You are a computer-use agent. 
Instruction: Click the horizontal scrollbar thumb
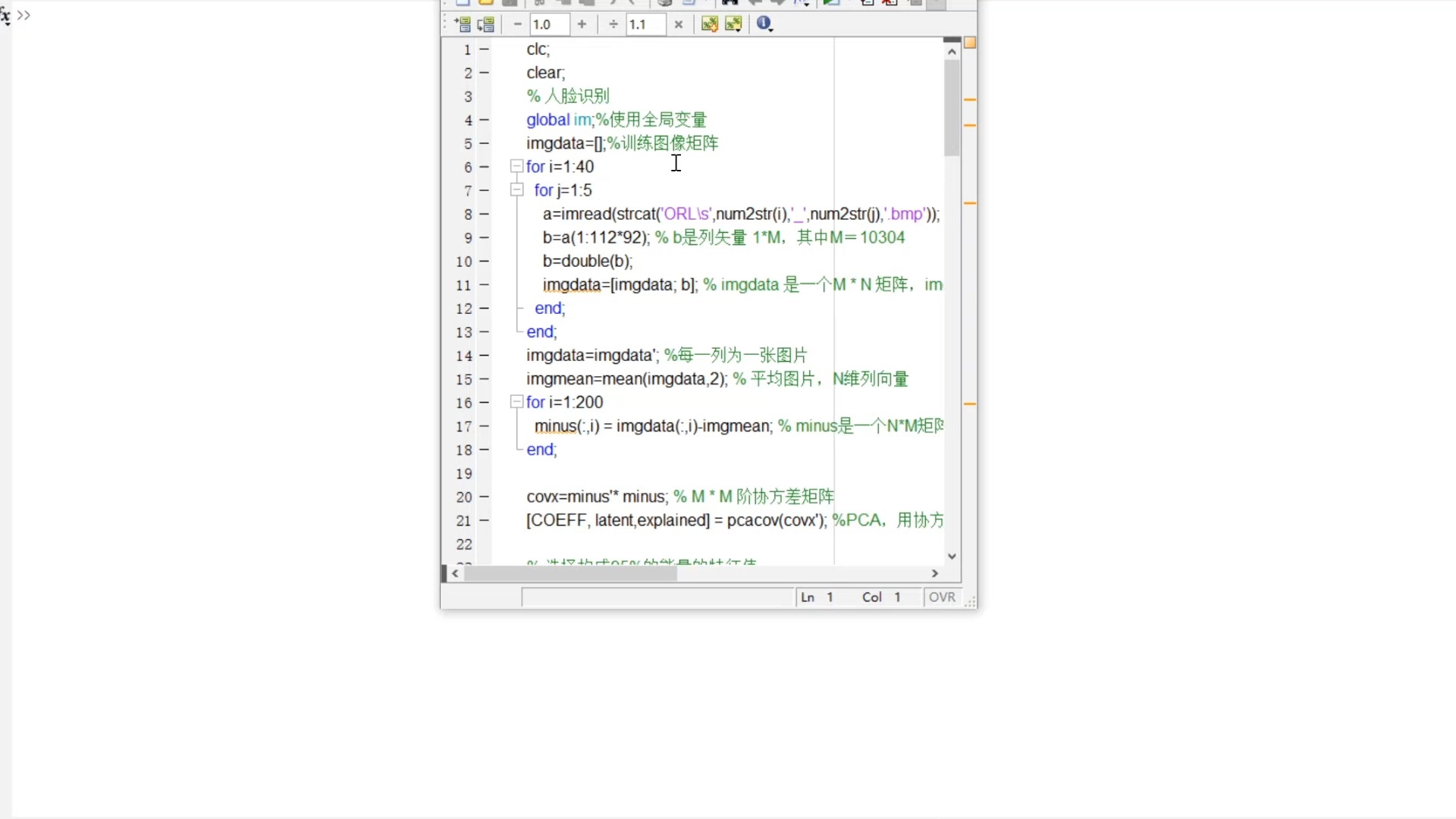pos(570,573)
